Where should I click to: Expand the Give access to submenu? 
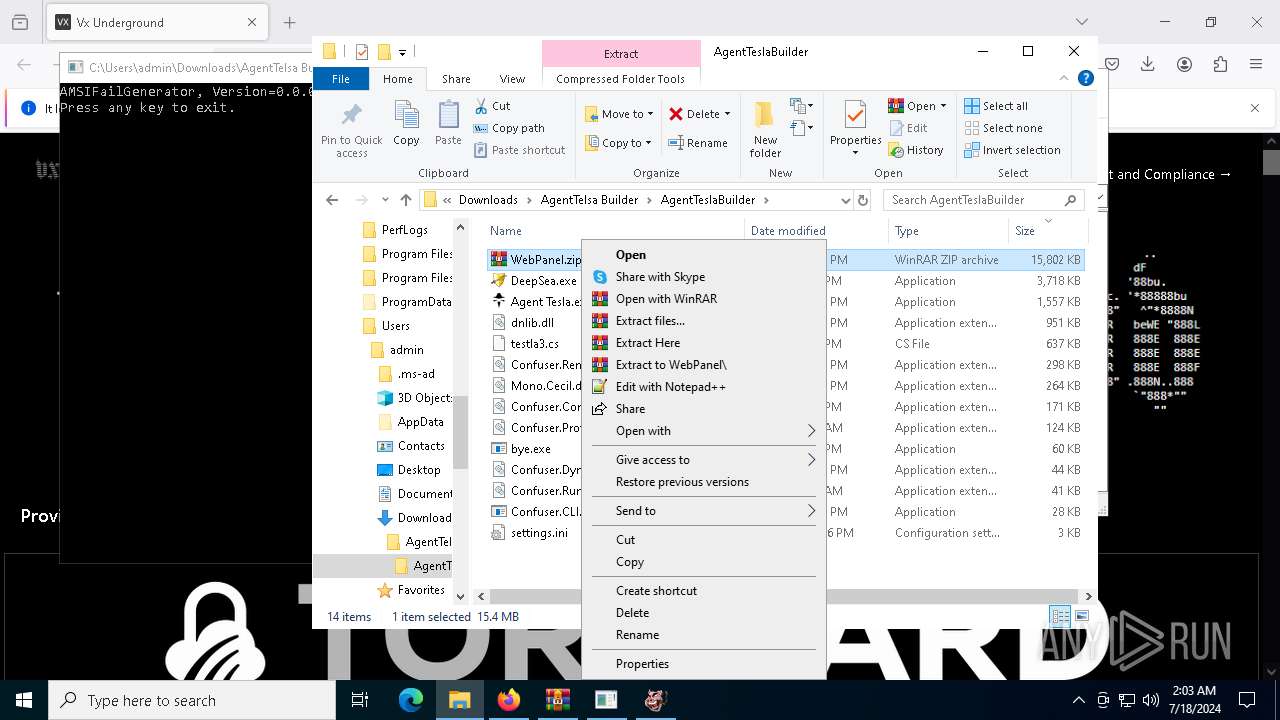pos(704,460)
